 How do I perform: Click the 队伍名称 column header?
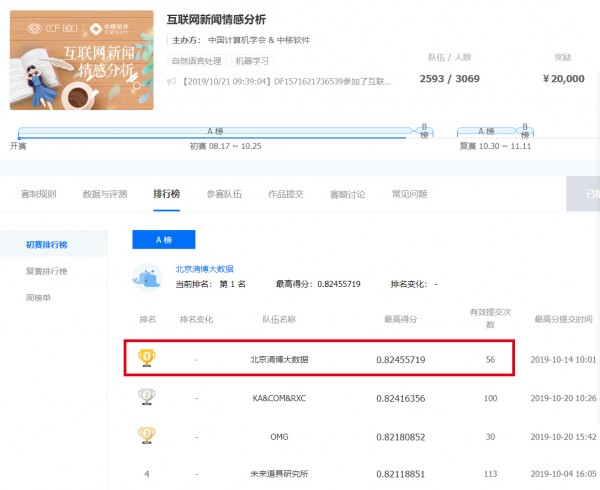[279, 319]
